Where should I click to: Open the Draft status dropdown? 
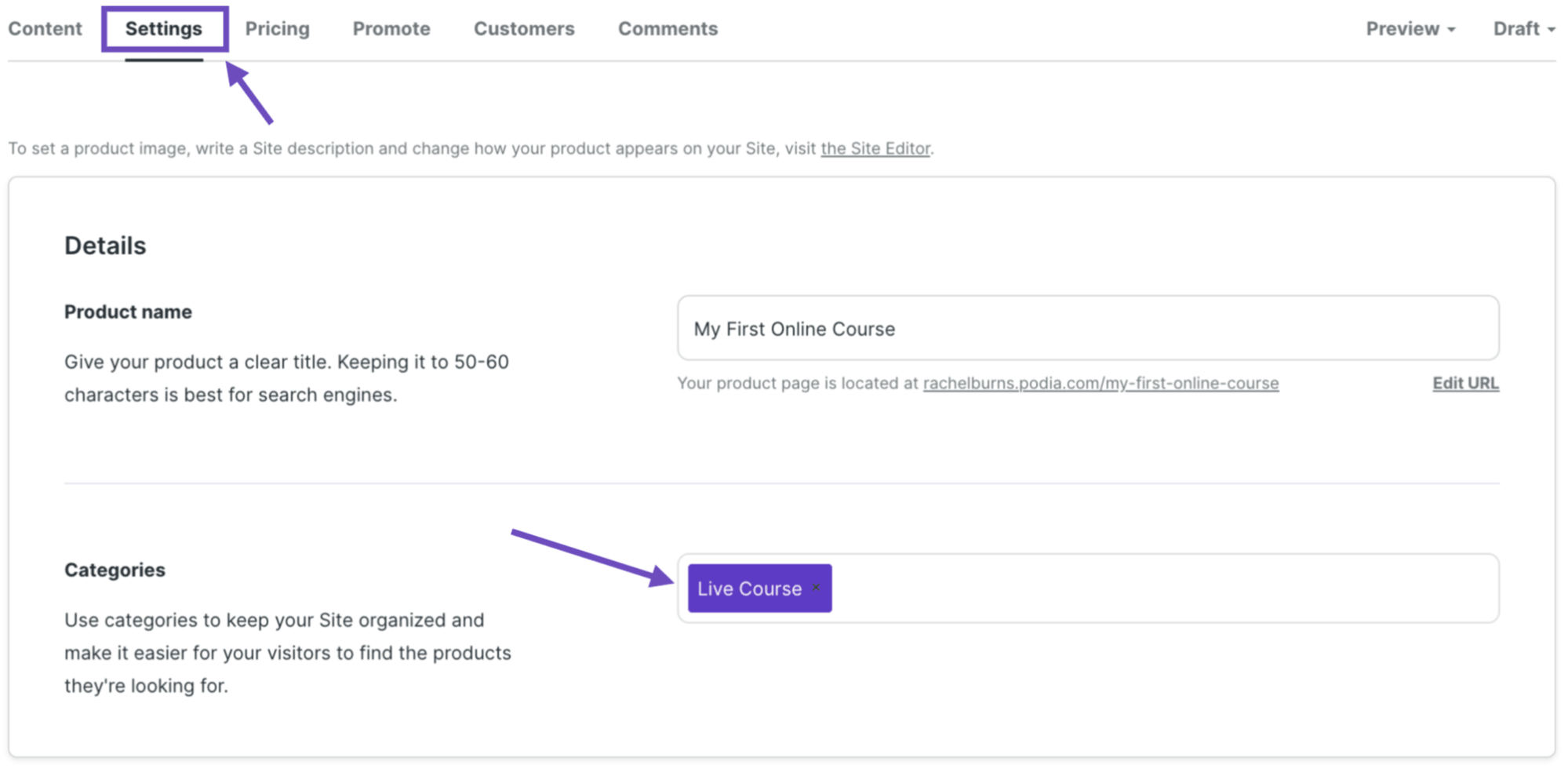(1521, 28)
